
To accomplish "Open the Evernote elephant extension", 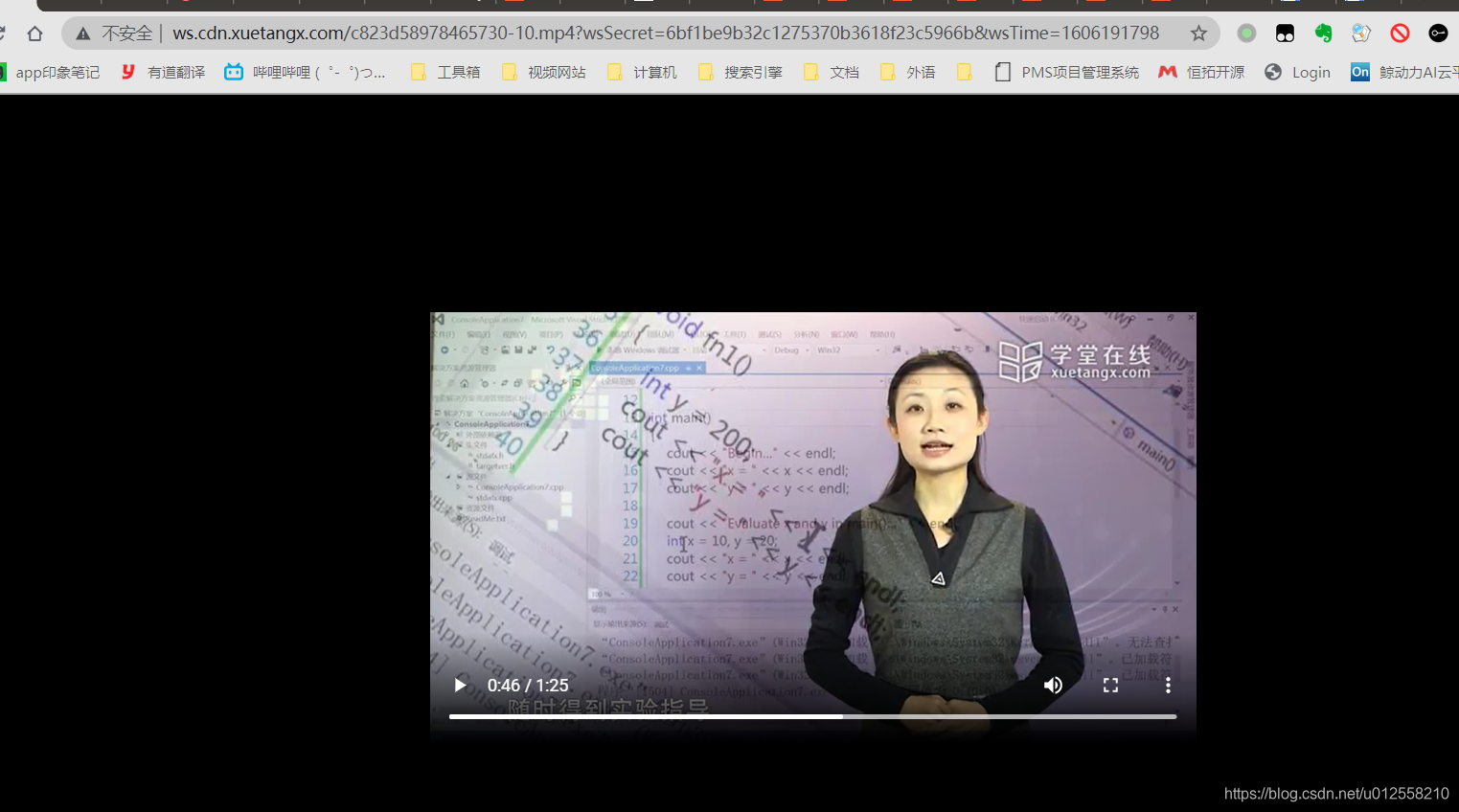I will (x=1323, y=34).
